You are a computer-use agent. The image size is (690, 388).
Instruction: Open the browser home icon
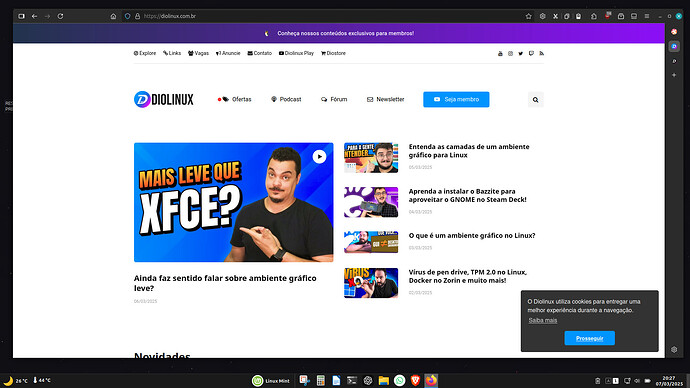(x=113, y=16)
